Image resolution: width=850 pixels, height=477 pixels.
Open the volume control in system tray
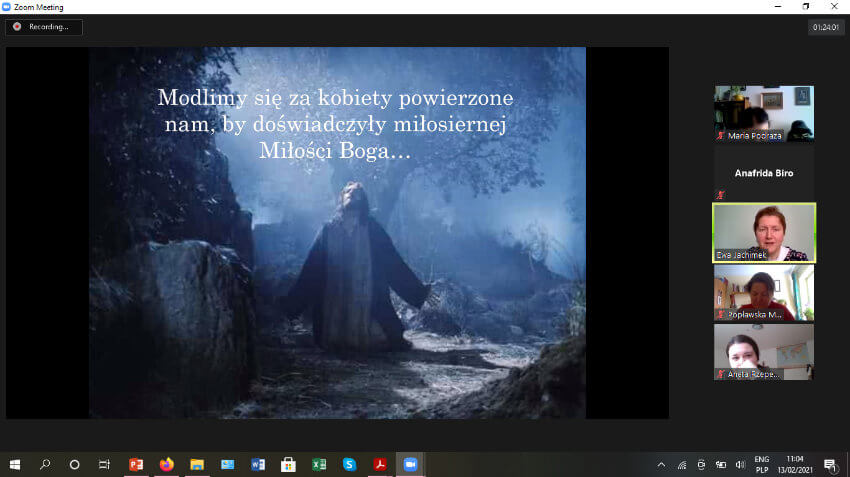(740, 465)
